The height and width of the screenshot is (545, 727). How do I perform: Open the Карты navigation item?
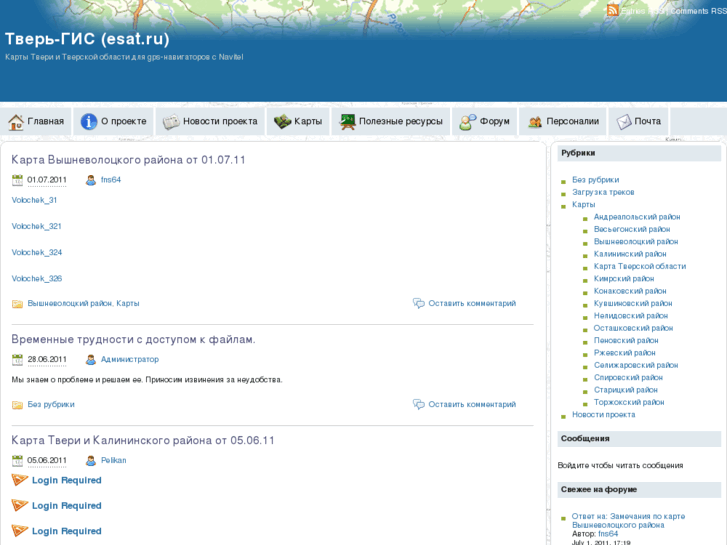tap(298, 122)
